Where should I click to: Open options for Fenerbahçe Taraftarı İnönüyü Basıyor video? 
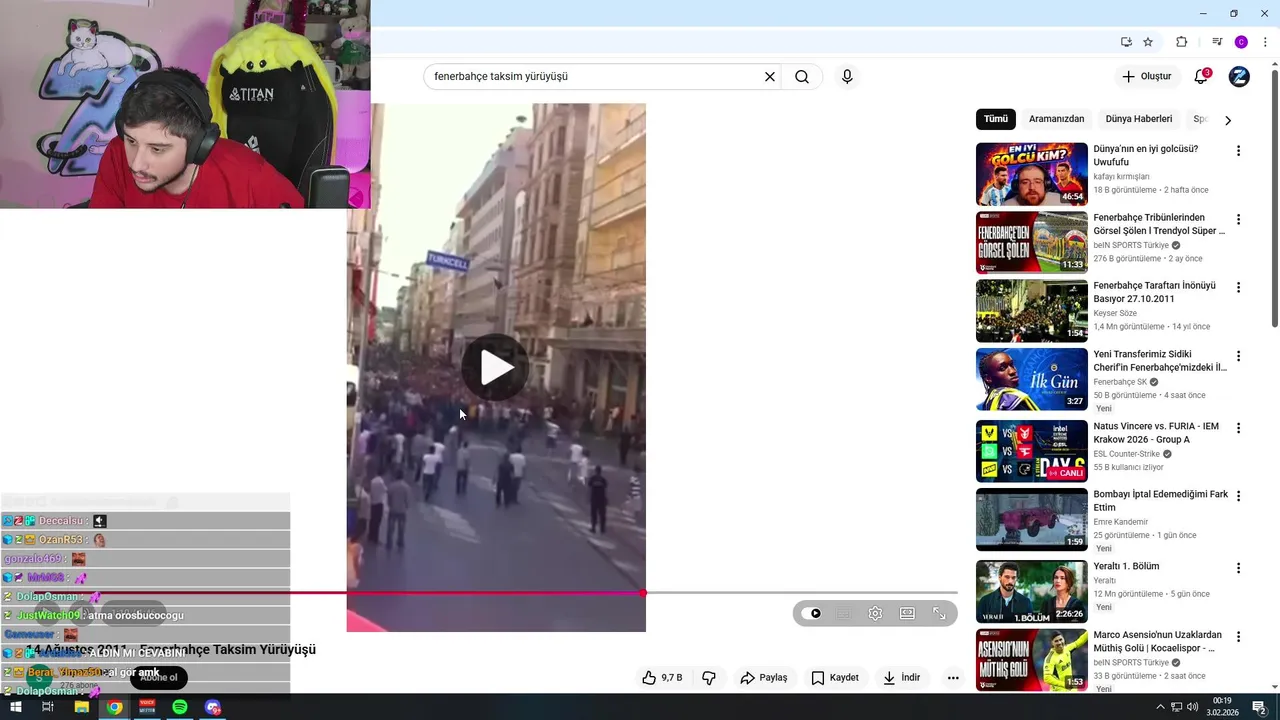[x=1238, y=287]
